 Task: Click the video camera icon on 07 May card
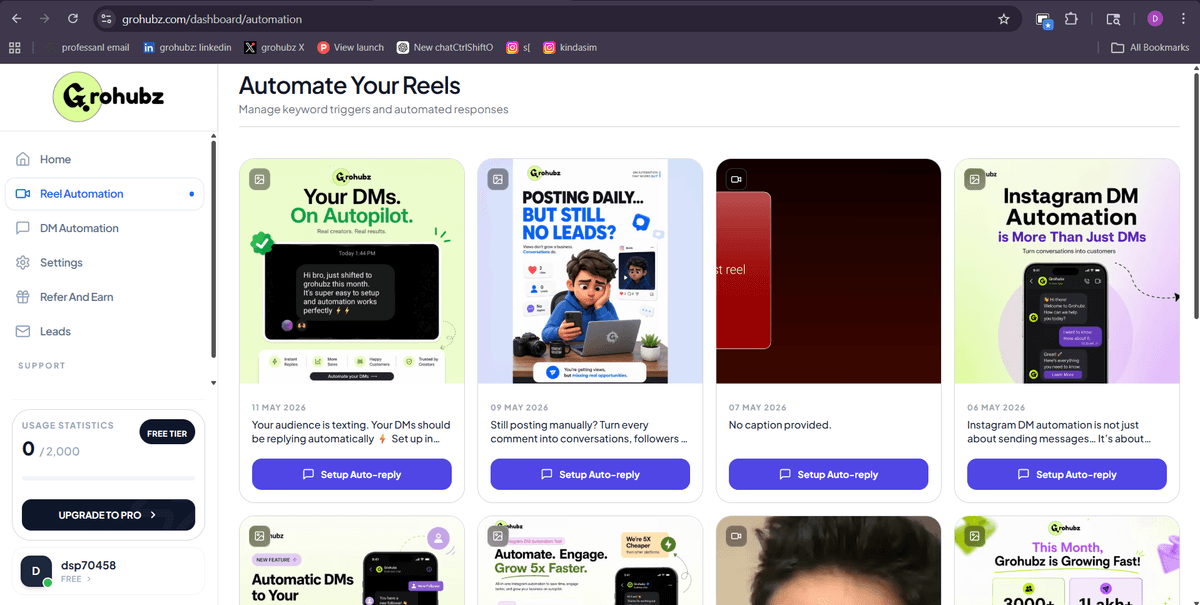pyautogui.click(x=736, y=179)
